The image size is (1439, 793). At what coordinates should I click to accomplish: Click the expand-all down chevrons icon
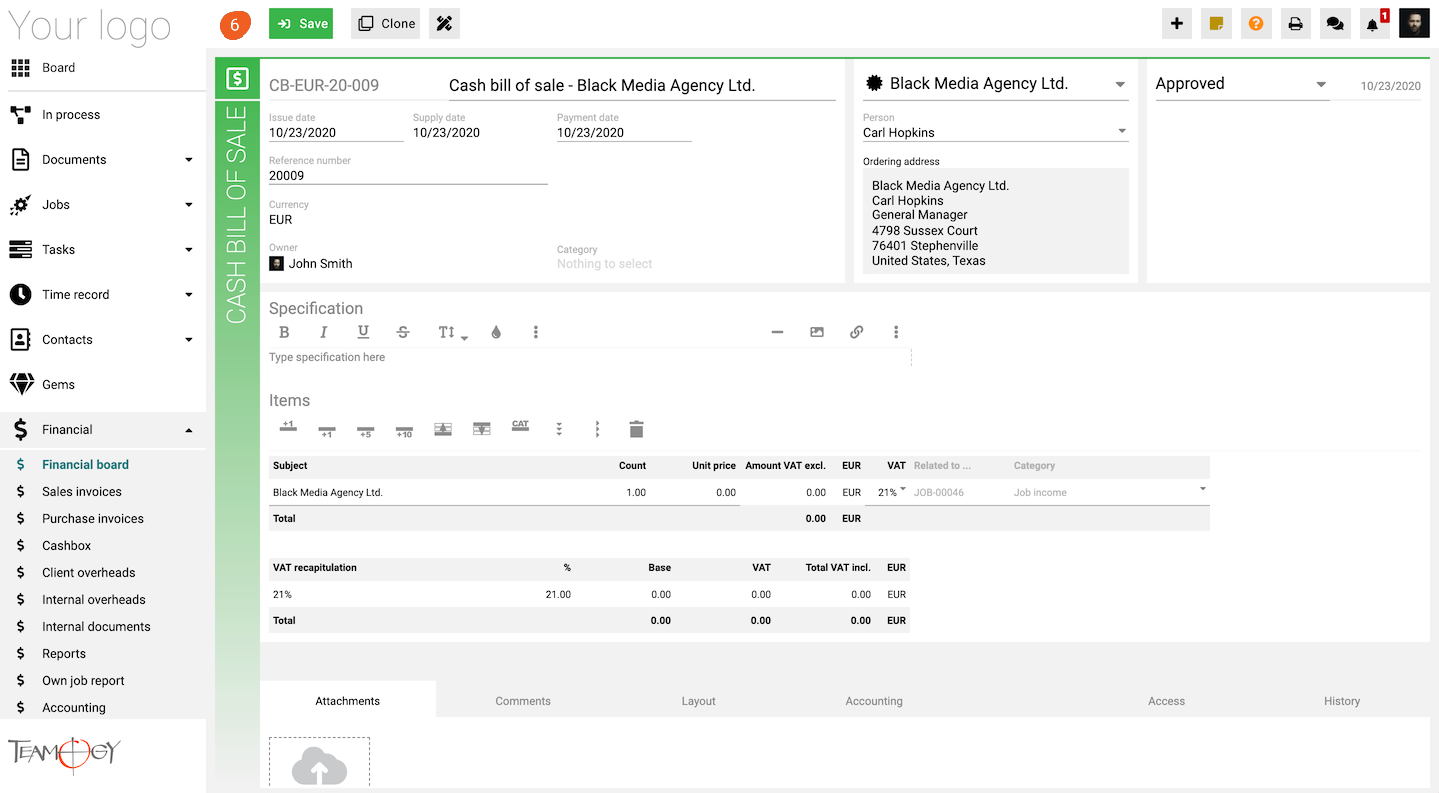pos(559,429)
